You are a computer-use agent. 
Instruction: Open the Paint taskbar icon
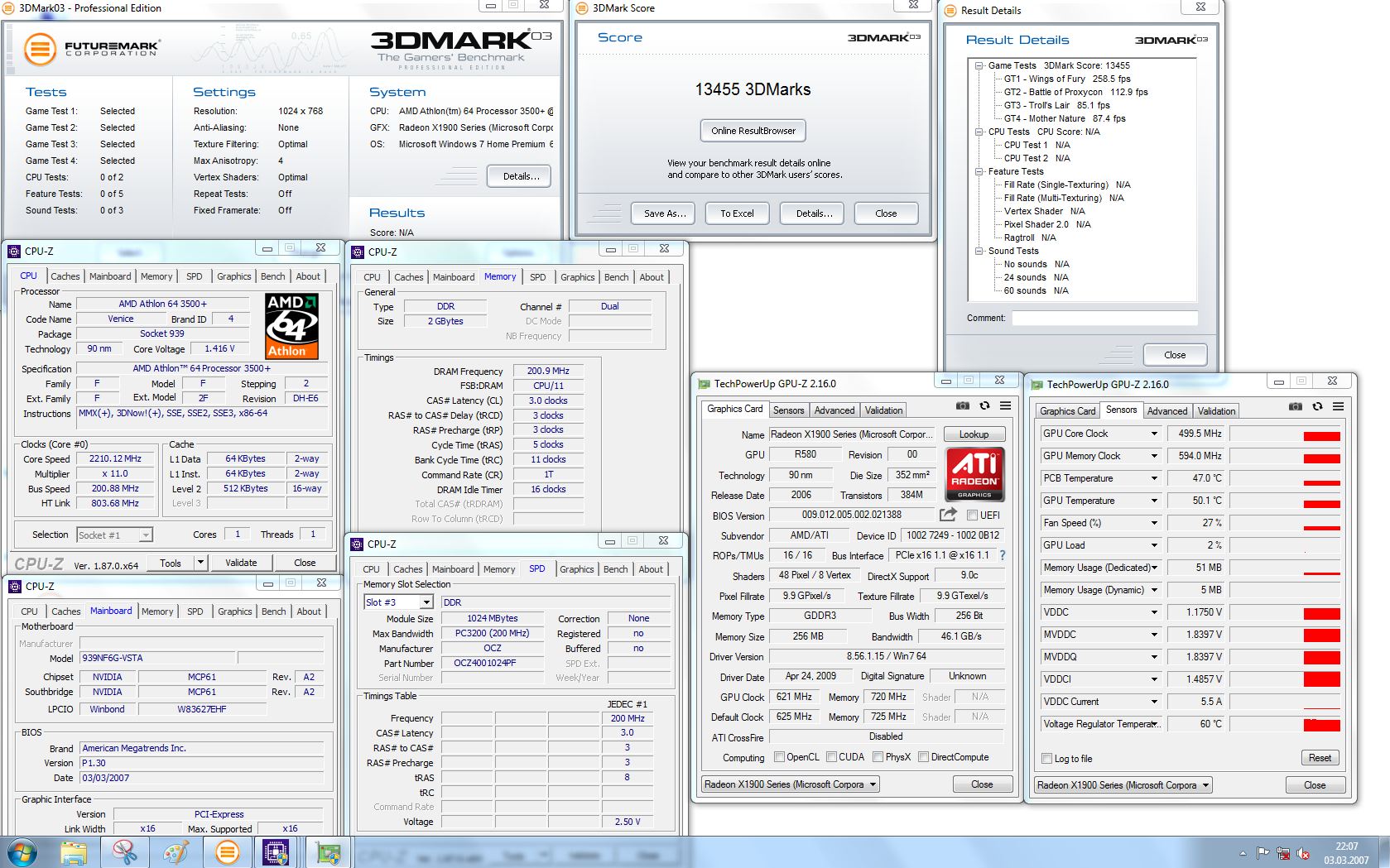176,852
